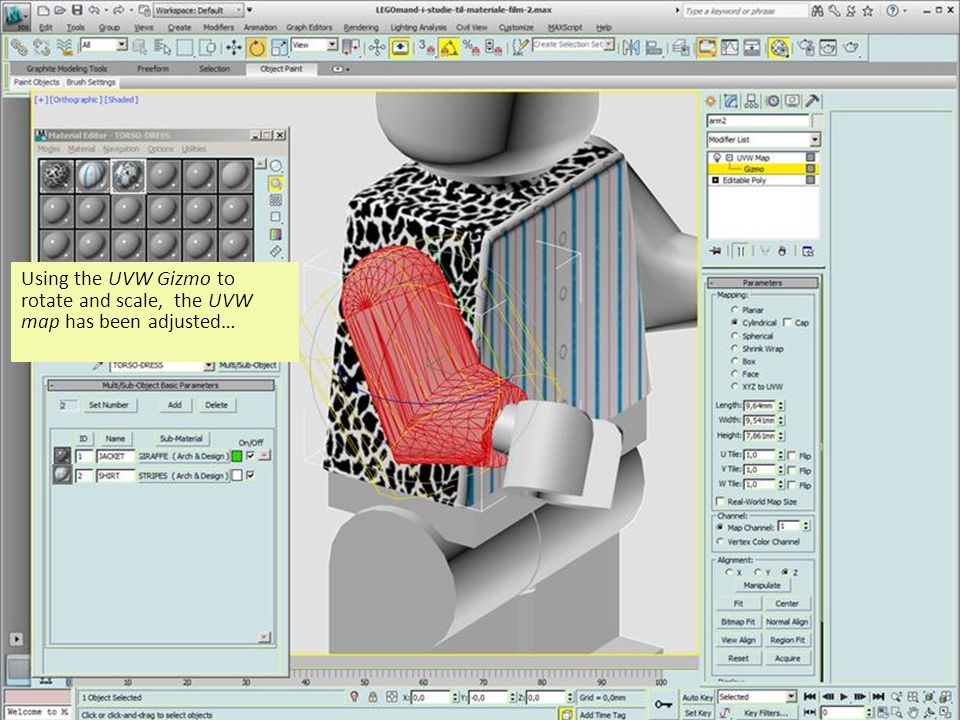
Task: Open the Render Setup dialog icon
Action: pos(806,47)
